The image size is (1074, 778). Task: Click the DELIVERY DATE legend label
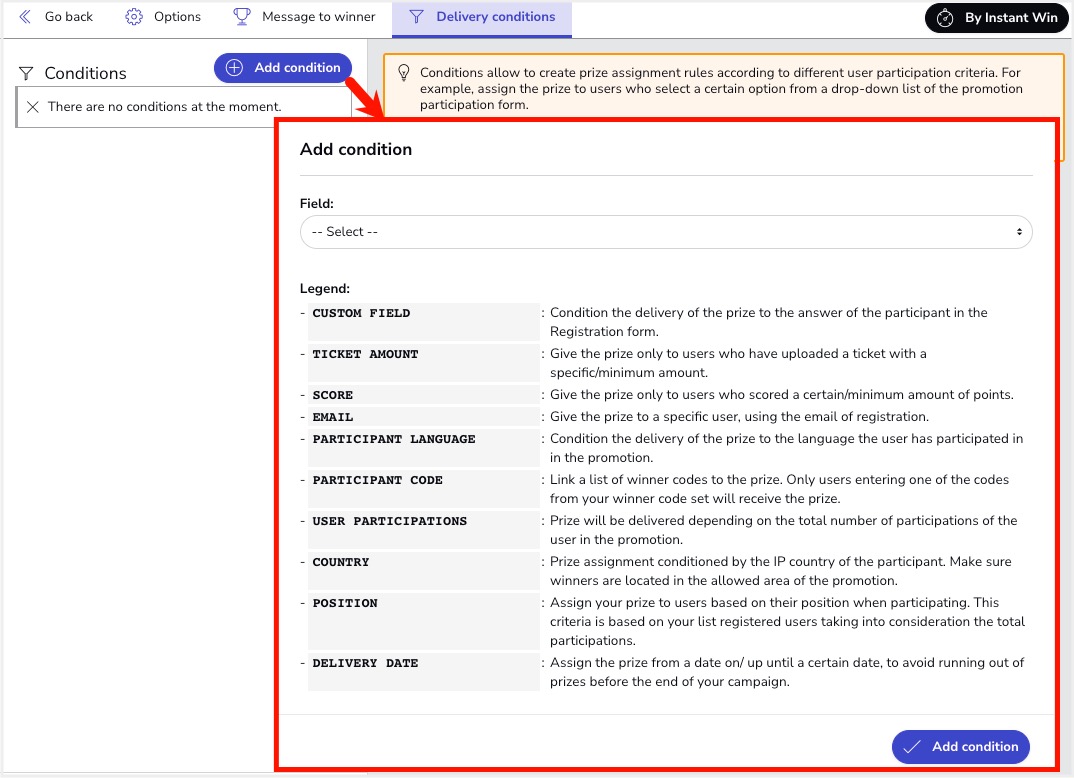click(365, 663)
